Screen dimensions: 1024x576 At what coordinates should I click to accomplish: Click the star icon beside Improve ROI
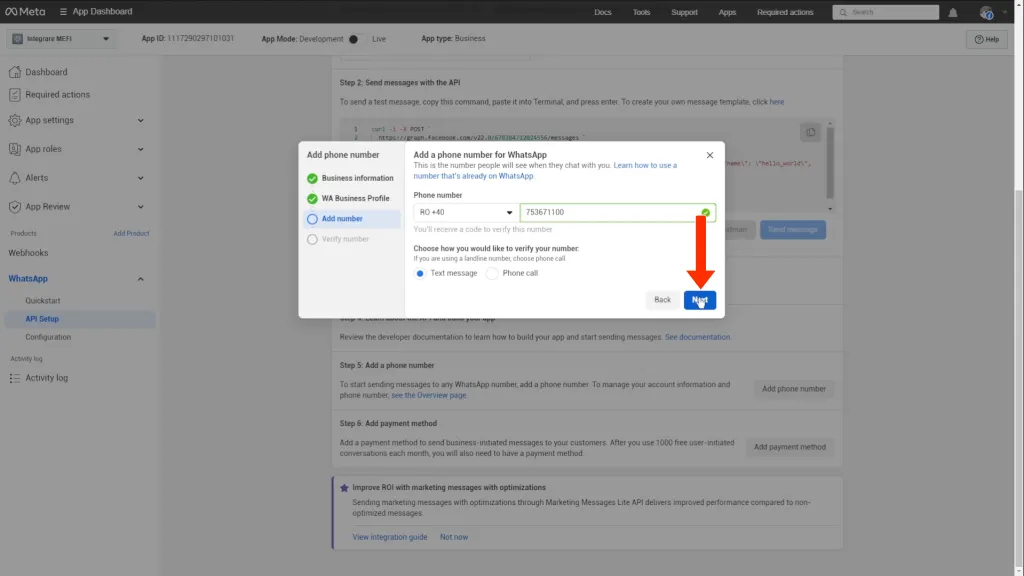pyautogui.click(x=344, y=488)
